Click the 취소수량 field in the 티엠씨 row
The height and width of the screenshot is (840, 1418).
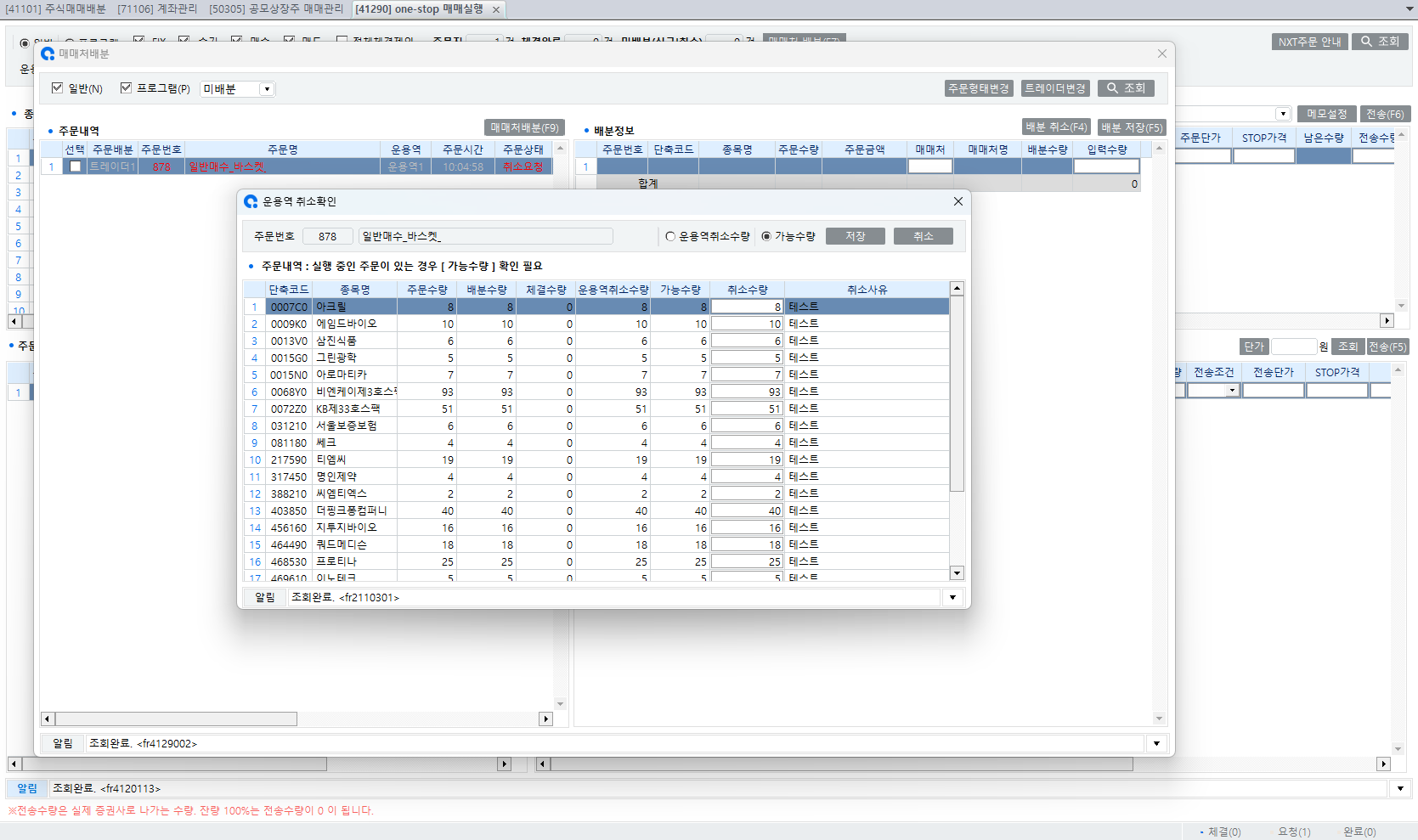pos(747,459)
